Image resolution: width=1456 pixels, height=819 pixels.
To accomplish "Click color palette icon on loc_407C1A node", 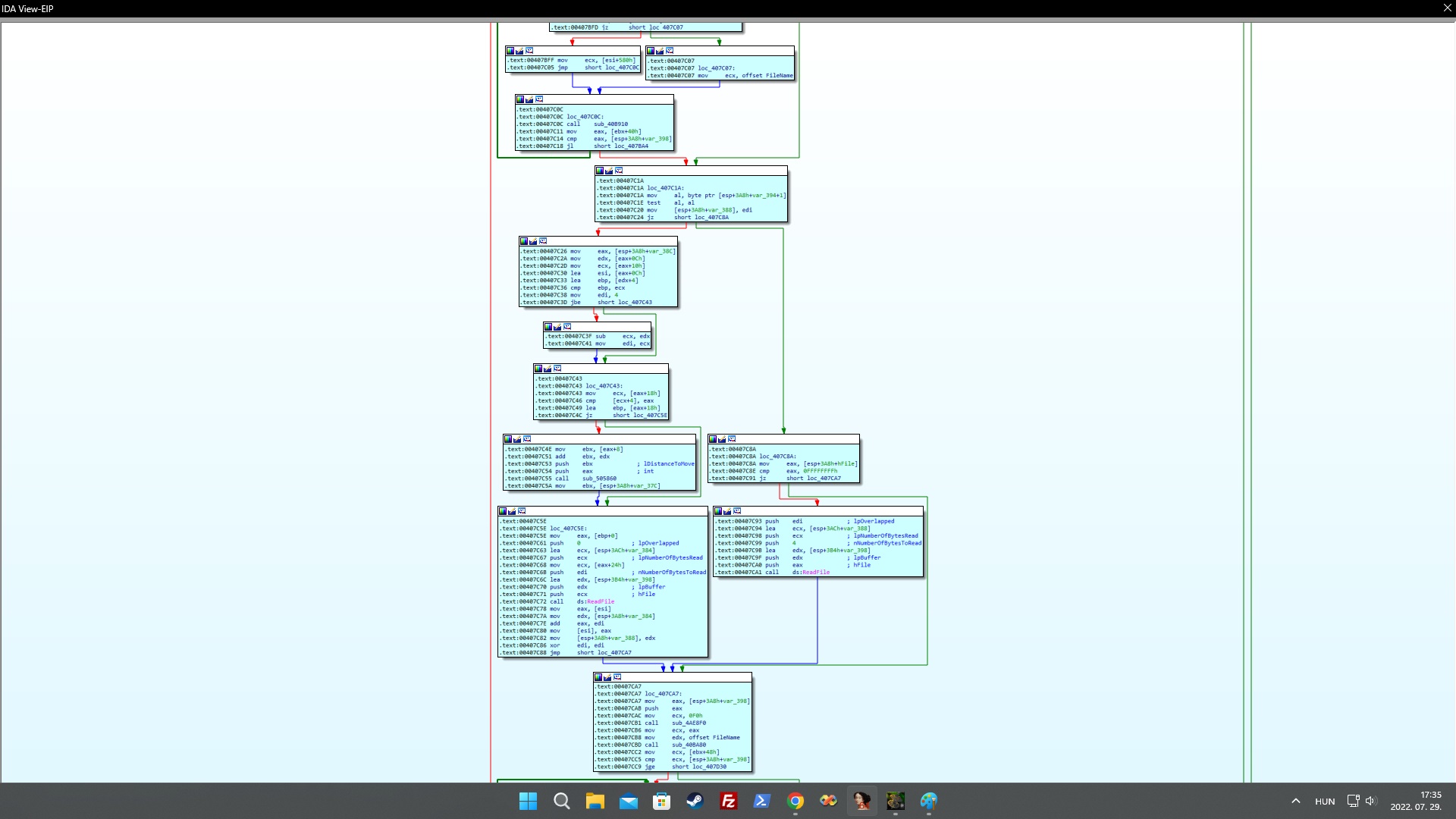I will point(600,171).
